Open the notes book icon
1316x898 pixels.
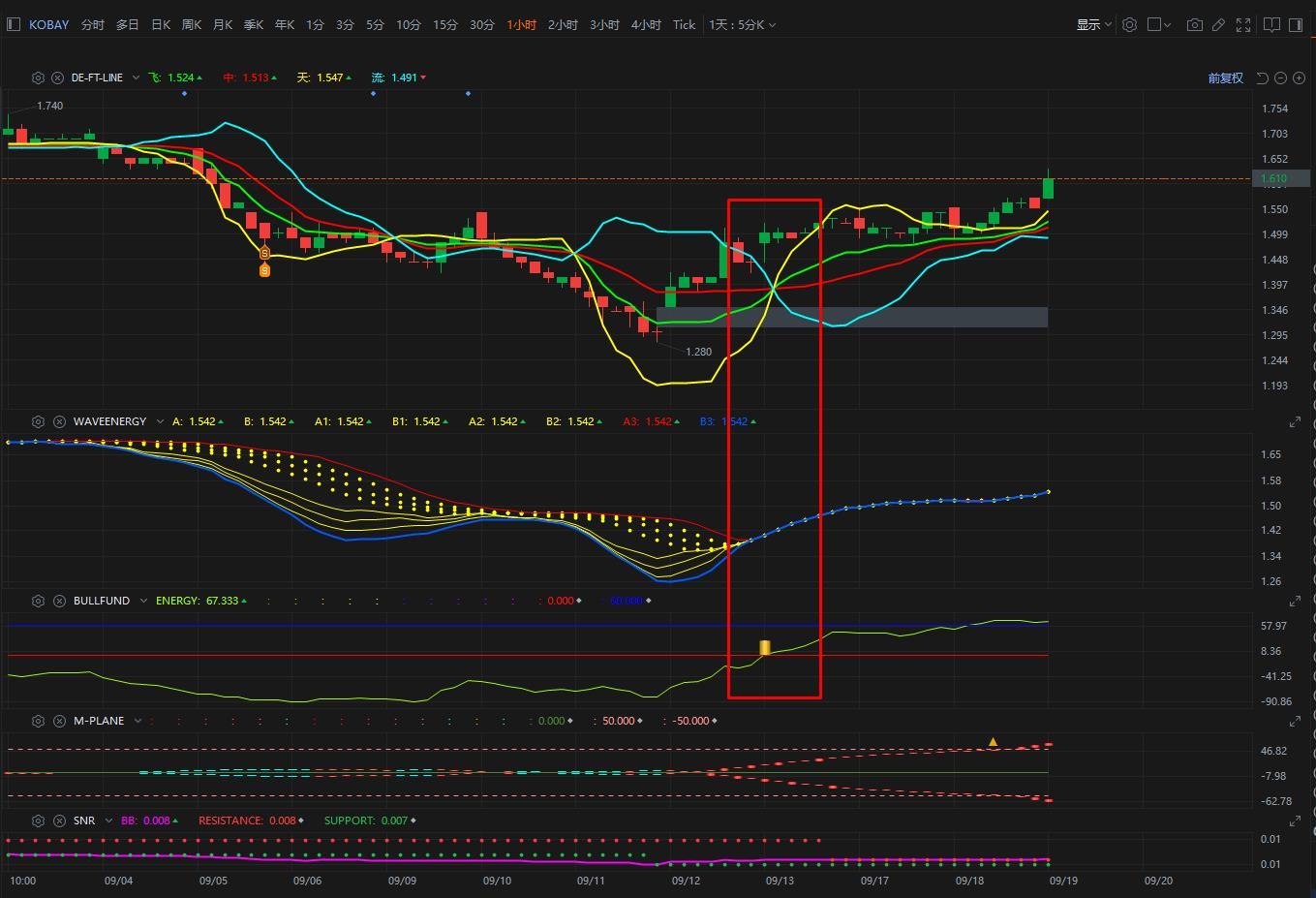click(1272, 24)
